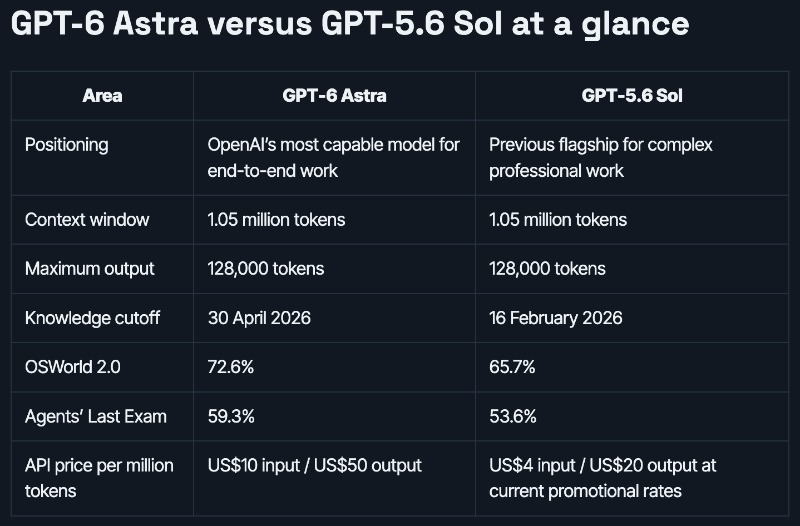Click the page heading about GPT-6 Astra
Viewport: 800px width, 526px height.
[x=350, y=24]
